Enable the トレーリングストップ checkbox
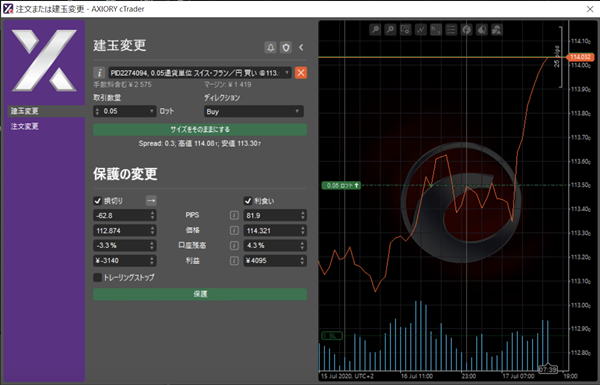This screenshot has height=385, width=600. [x=98, y=277]
